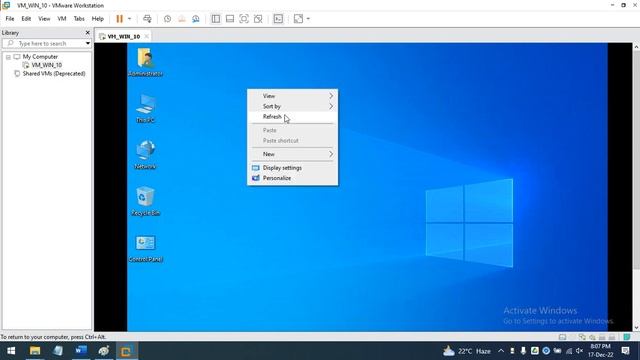The width and height of the screenshot is (640, 360).
Task: Click the Unity mode toolbar icon
Action: pyautogui.click(x=258, y=19)
